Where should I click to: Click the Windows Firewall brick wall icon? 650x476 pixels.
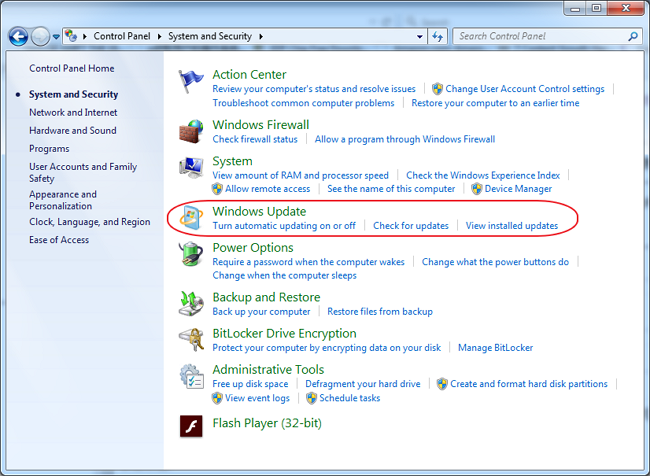(x=191, y=131)
